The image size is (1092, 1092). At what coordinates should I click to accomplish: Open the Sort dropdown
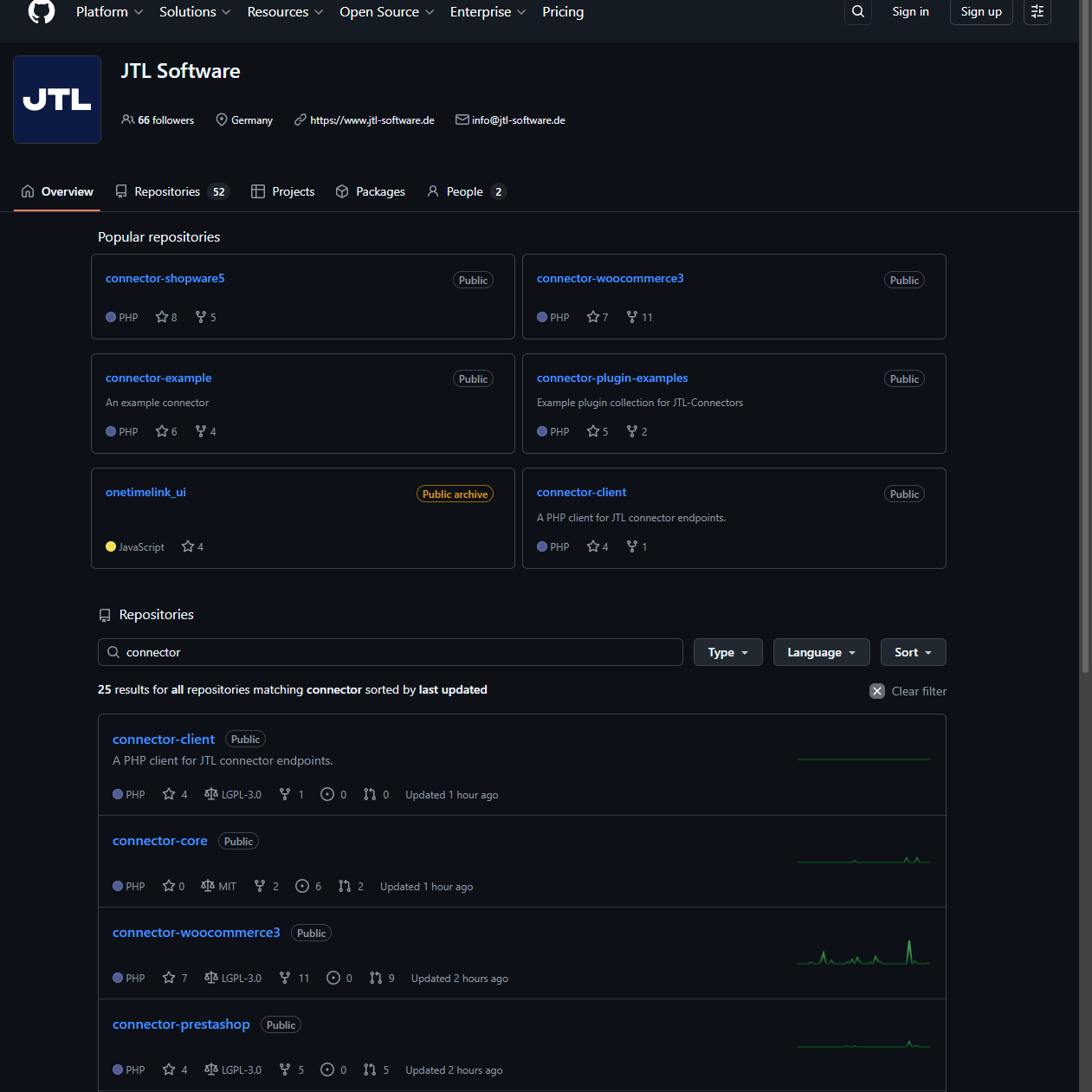pyautogui.click(x=914, y=652)
